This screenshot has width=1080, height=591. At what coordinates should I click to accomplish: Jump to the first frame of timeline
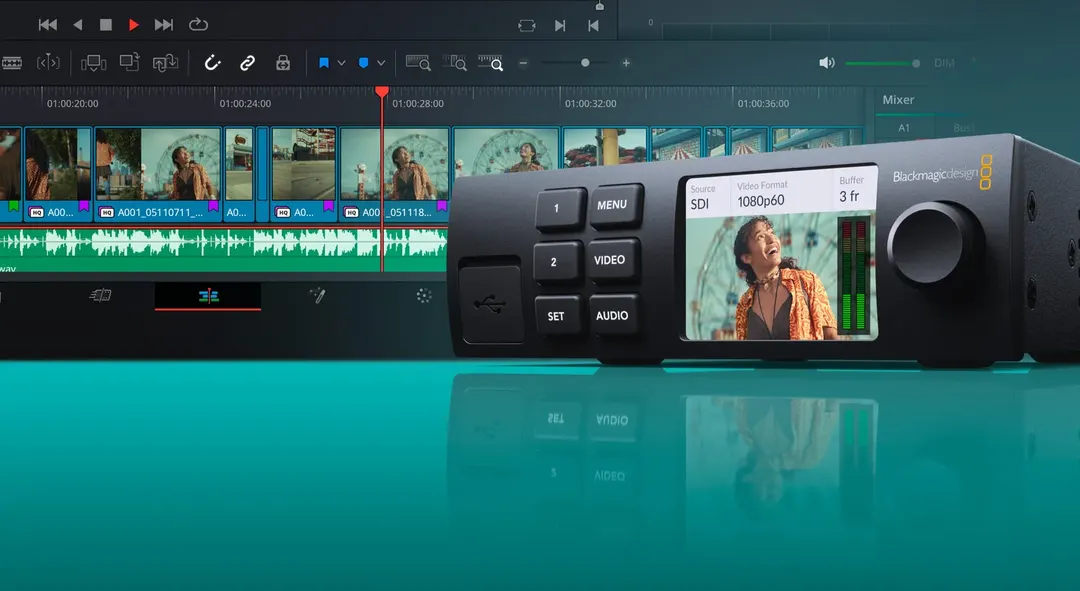point(48,25)
